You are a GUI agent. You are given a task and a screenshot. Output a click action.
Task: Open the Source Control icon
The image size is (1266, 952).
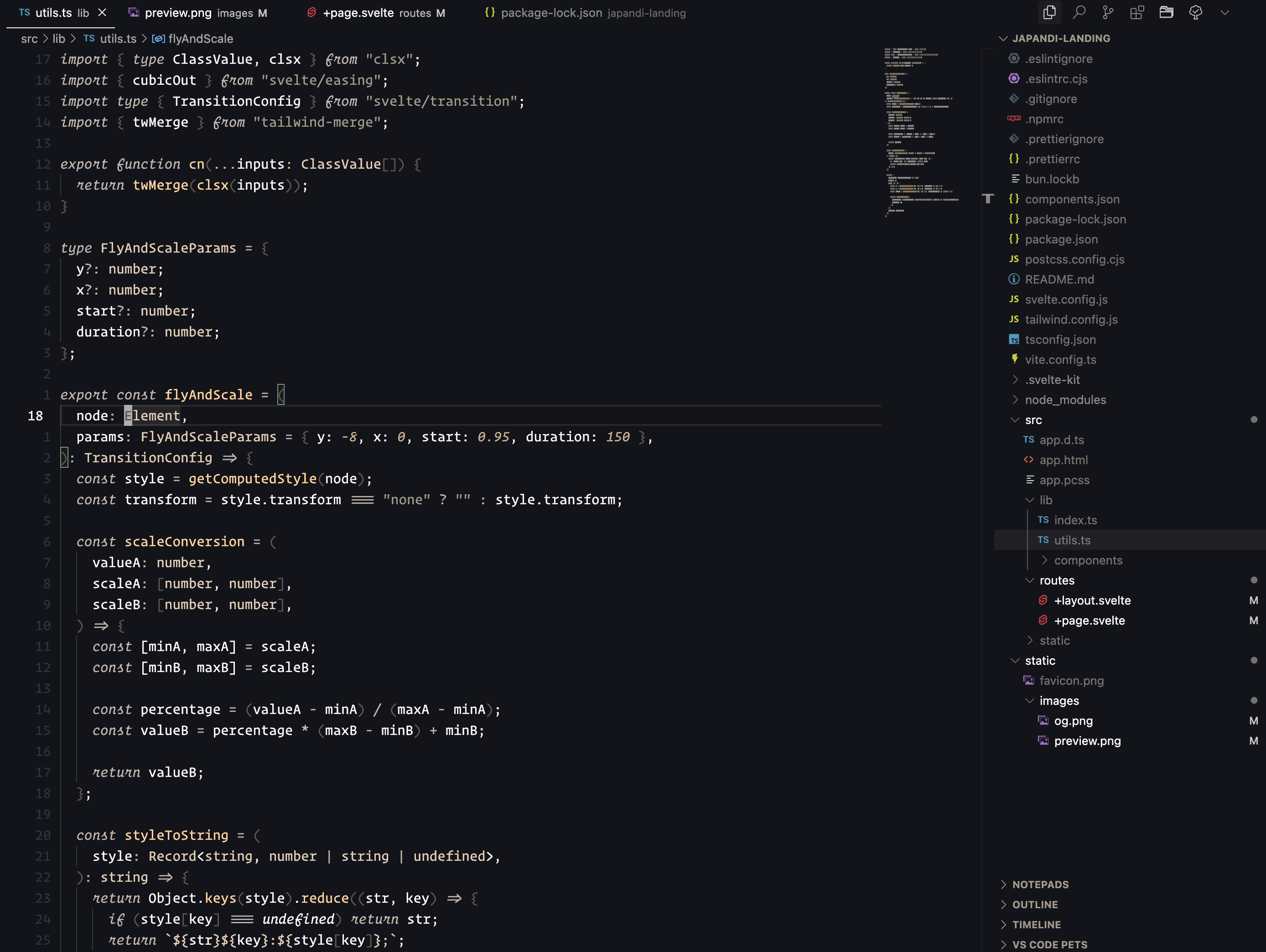(1108, 12)
